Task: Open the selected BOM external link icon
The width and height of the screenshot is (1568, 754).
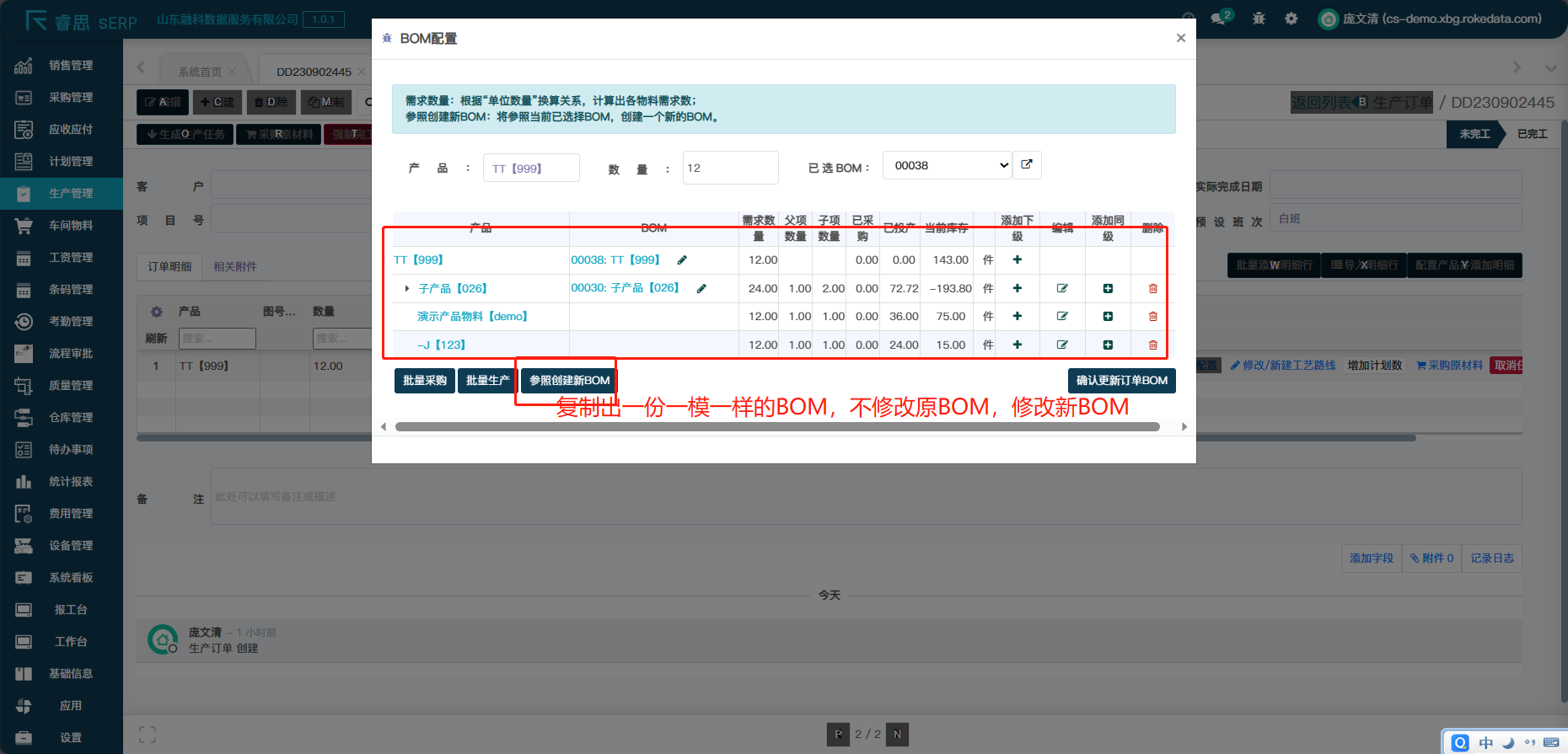Action: [x=1027, y=165]
